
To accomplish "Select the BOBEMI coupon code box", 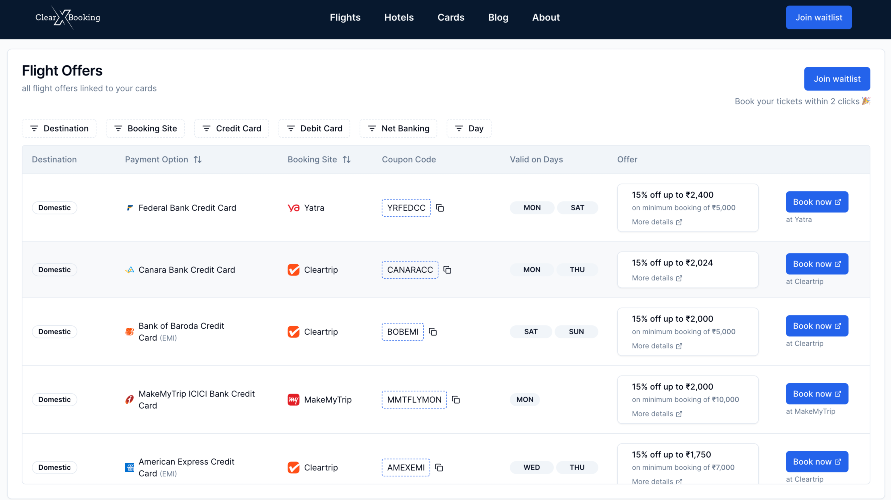I will tap(403, 332).
